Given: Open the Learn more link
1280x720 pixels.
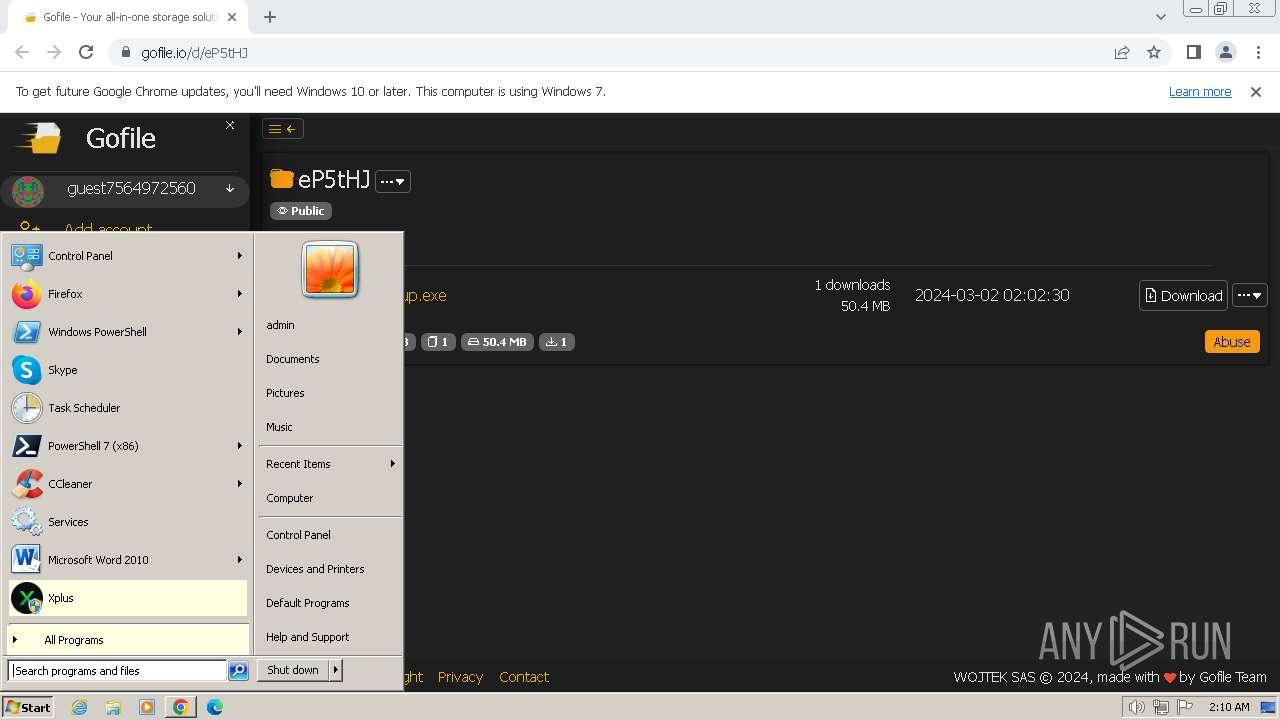Looking at the screenshot, I should click(1200, 91).
